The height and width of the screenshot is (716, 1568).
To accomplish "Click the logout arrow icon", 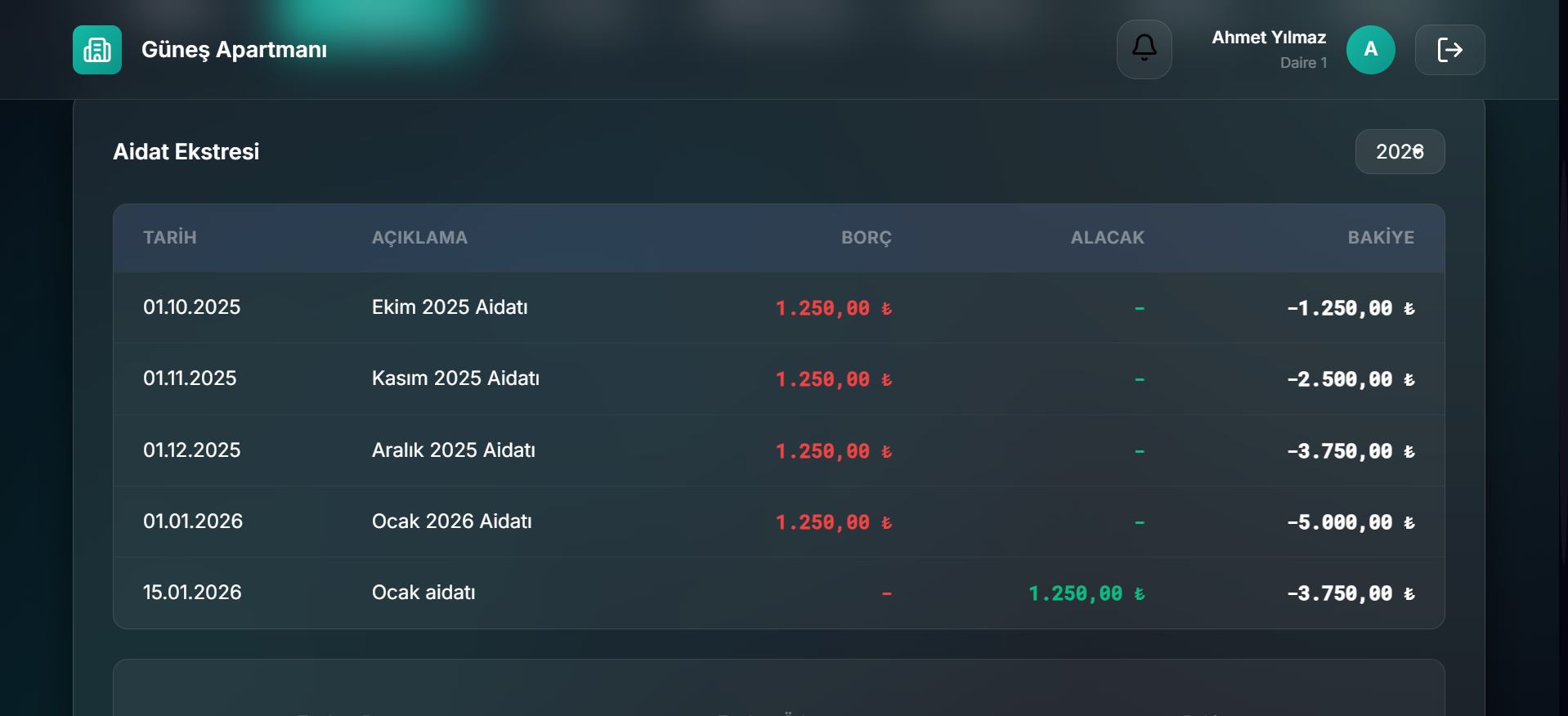I will [1449, 50].
